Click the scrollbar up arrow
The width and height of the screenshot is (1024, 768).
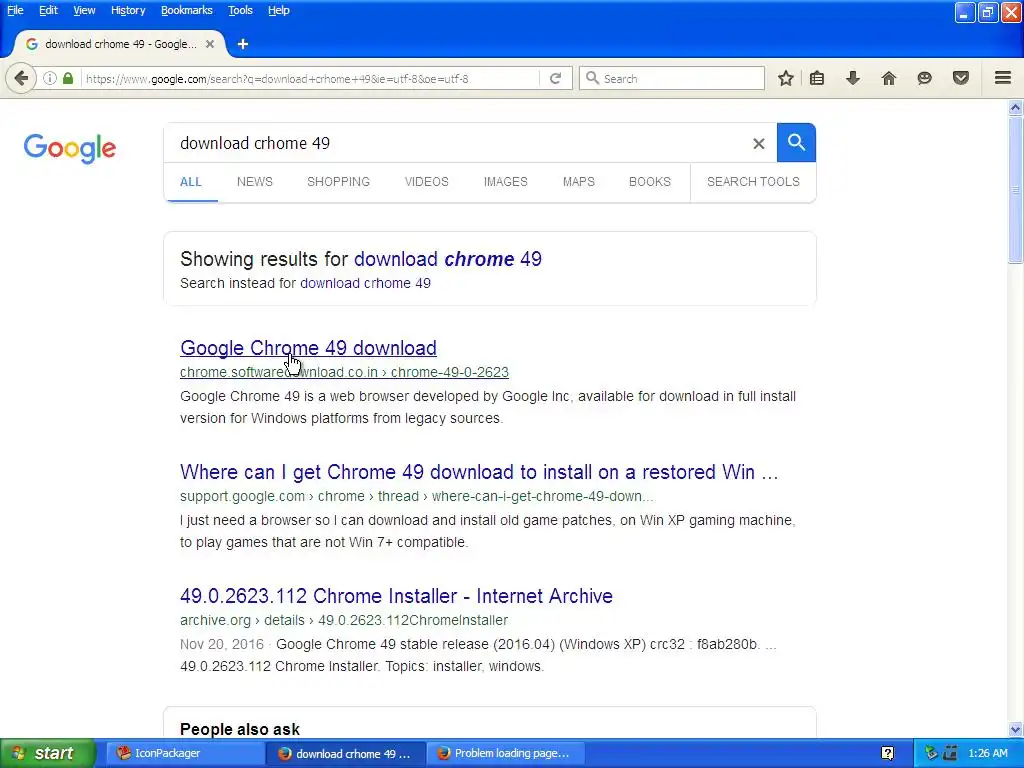[1016, 107]
